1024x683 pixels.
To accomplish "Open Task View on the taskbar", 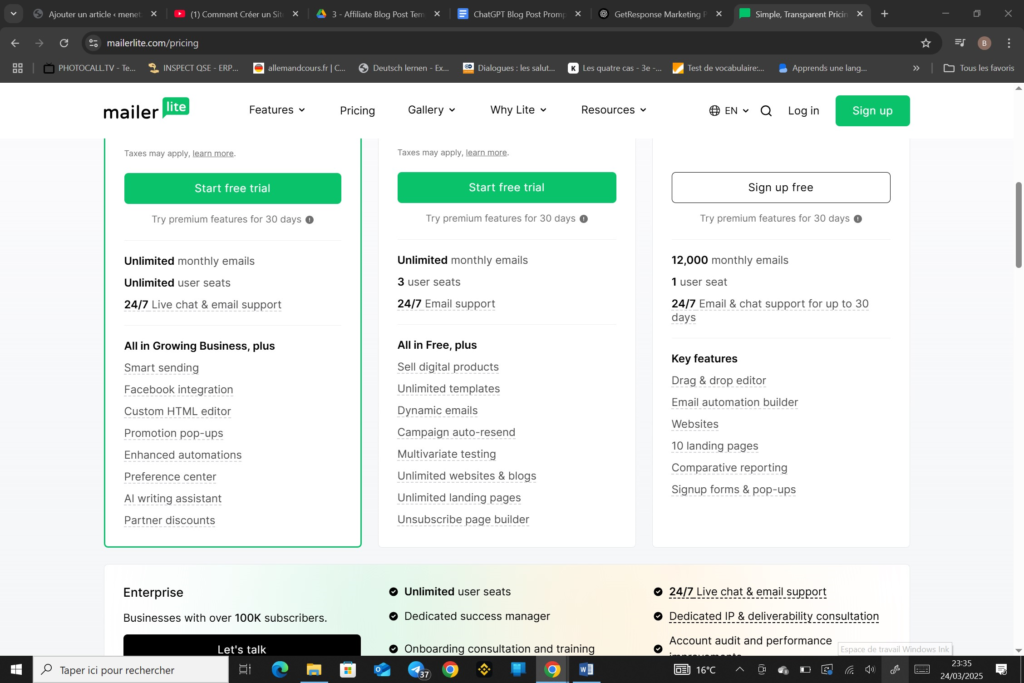I will point(245,669).
